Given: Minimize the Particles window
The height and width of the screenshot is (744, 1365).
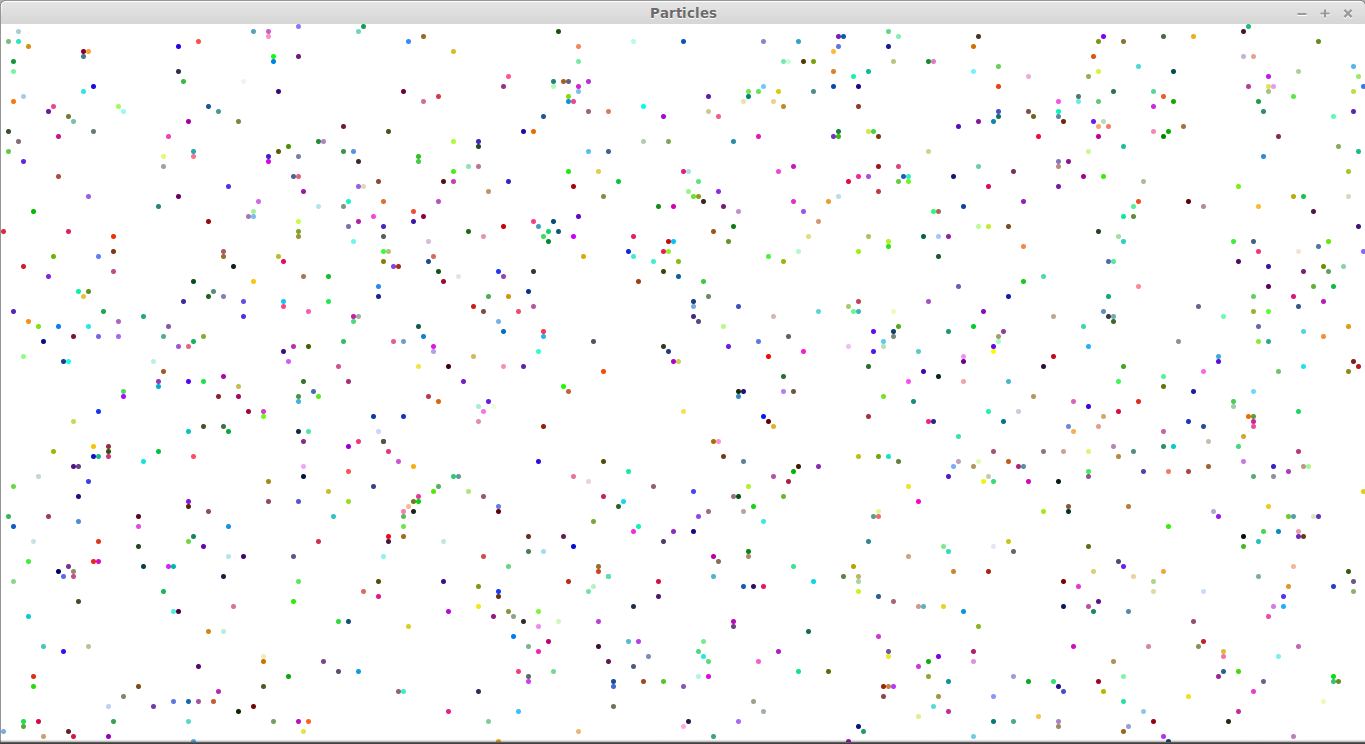Looking at the screenshot, I should click(x=1301, y=13).
